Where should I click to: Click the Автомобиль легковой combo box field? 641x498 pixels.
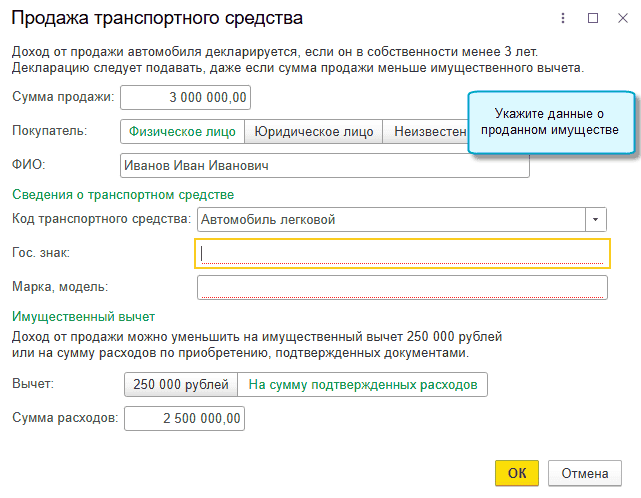[390, 219]
